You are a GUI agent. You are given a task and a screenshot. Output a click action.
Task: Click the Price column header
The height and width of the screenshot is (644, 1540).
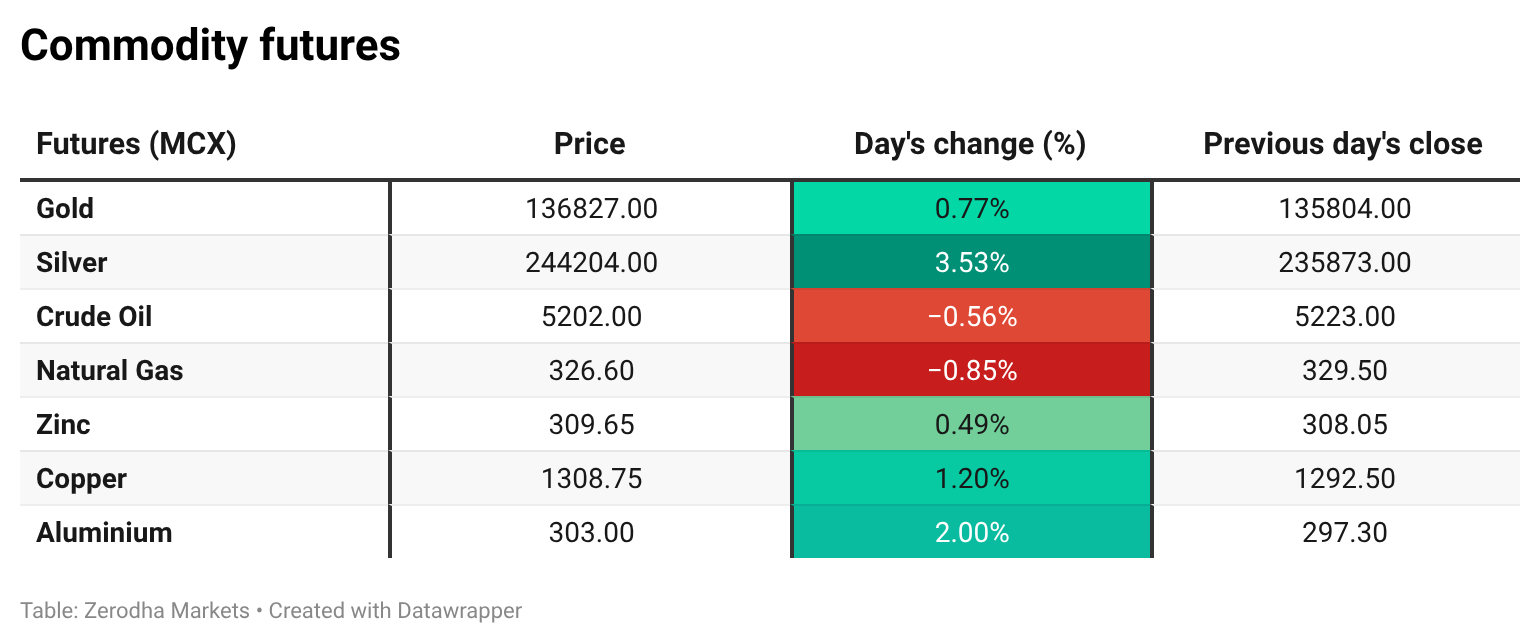(589, 144)
